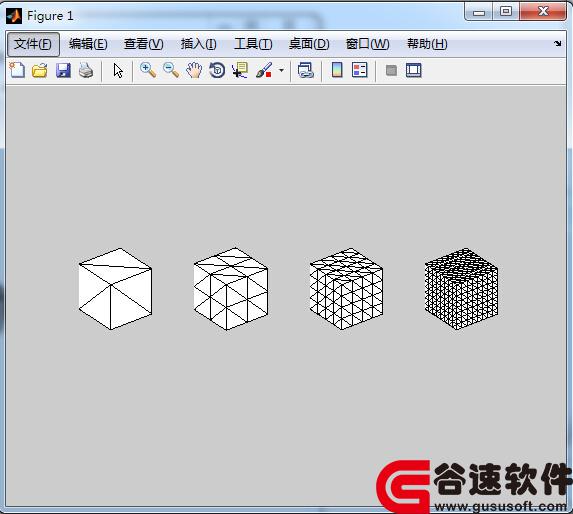The image size is (573, 514).
Task: Enable the Pan hand tool
Action: [194, 70]
